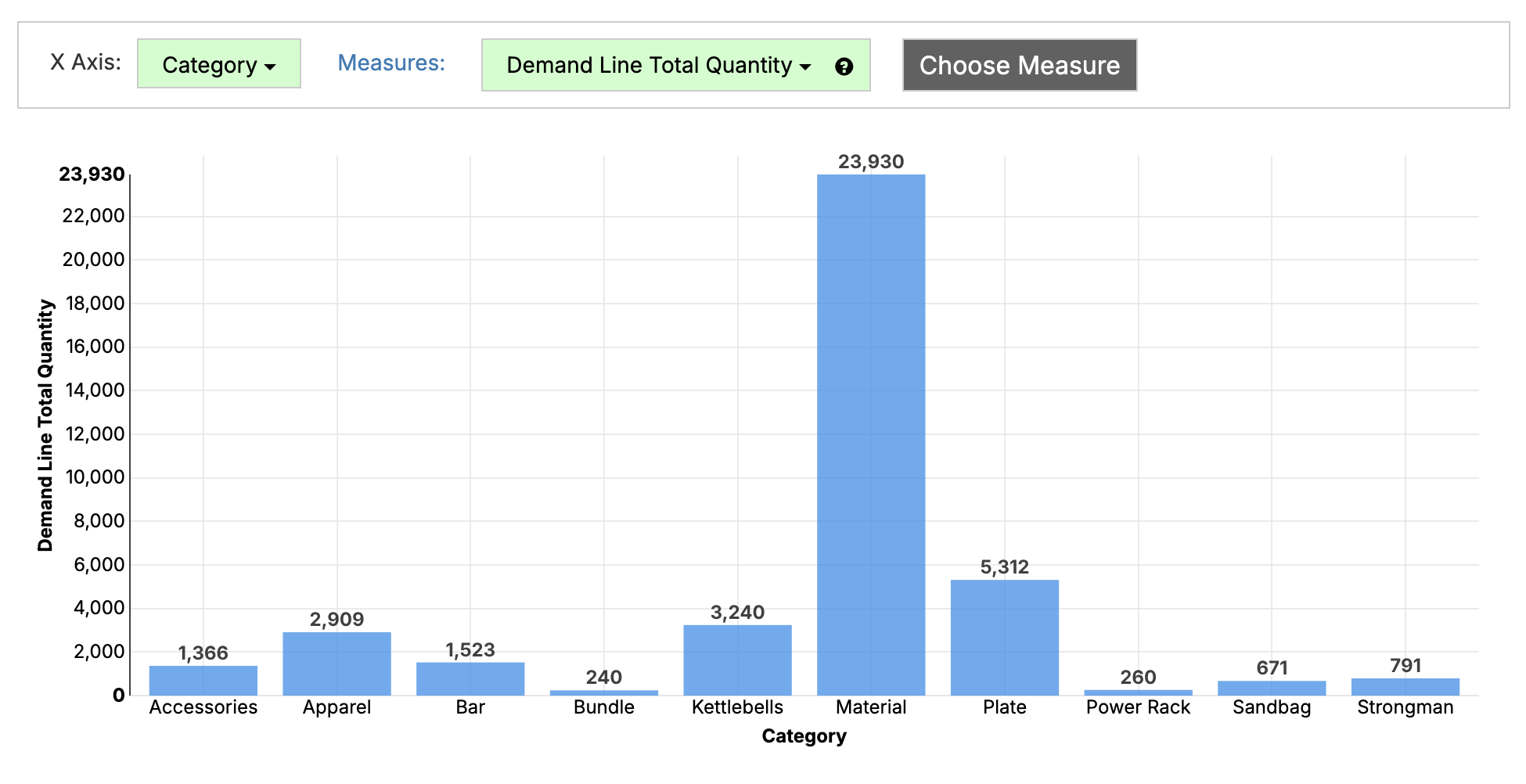Select the Accessories bar
1526x784 pixels.
pyautogui.click(x=203, y=680)
